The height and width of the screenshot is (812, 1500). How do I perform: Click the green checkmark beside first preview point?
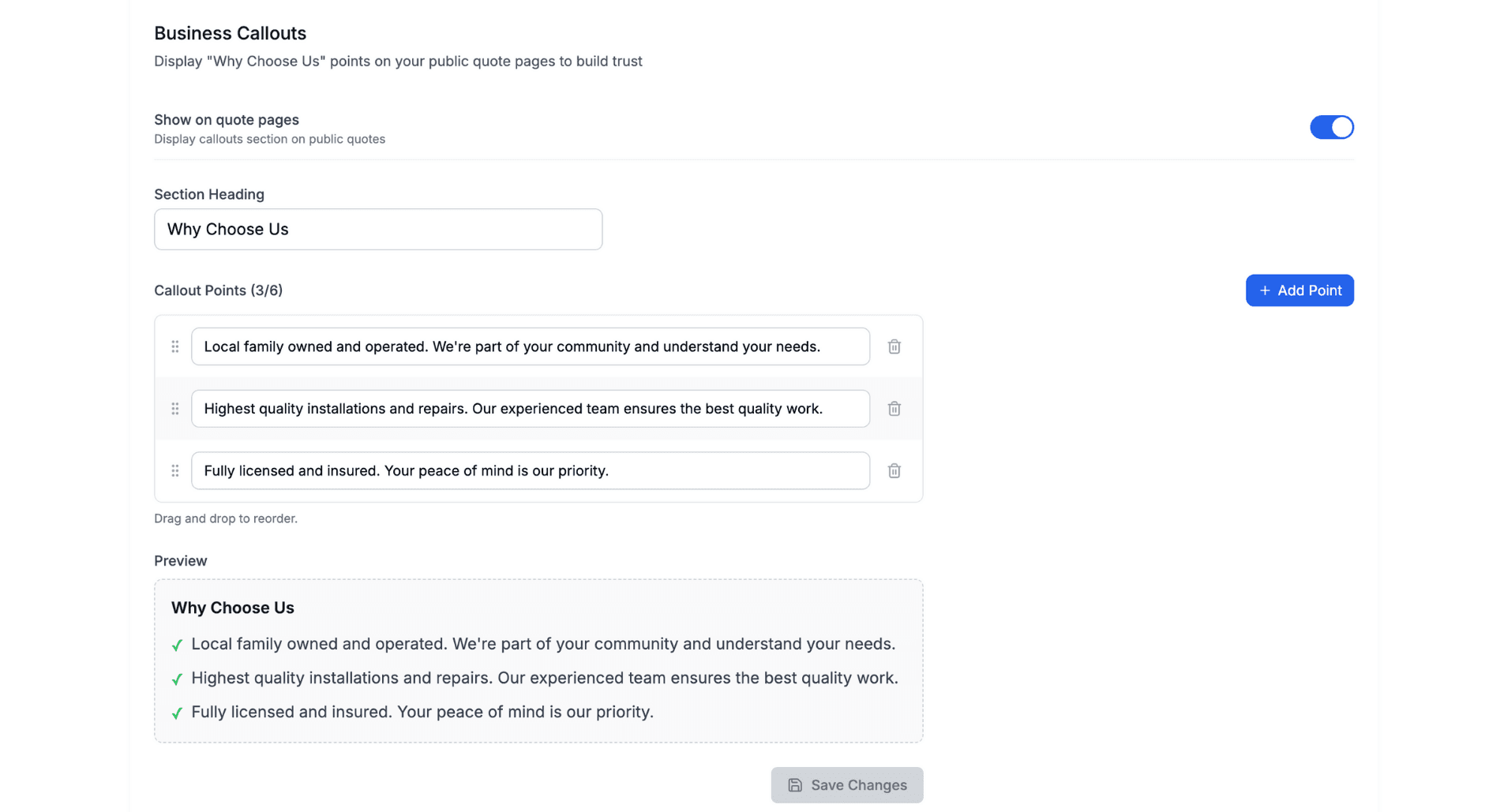(176, 645)
